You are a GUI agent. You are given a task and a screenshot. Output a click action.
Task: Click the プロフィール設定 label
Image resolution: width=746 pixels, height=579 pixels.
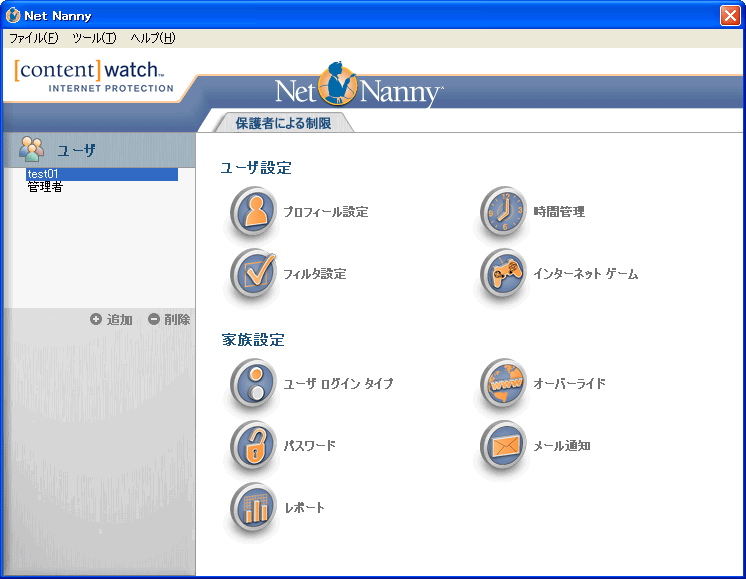(x=326, y=212)
